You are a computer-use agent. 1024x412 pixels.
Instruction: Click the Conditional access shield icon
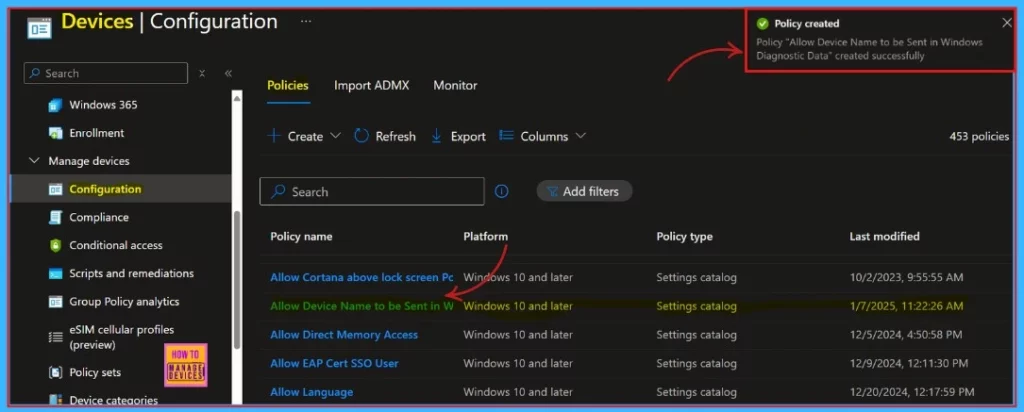pos(56,246)
